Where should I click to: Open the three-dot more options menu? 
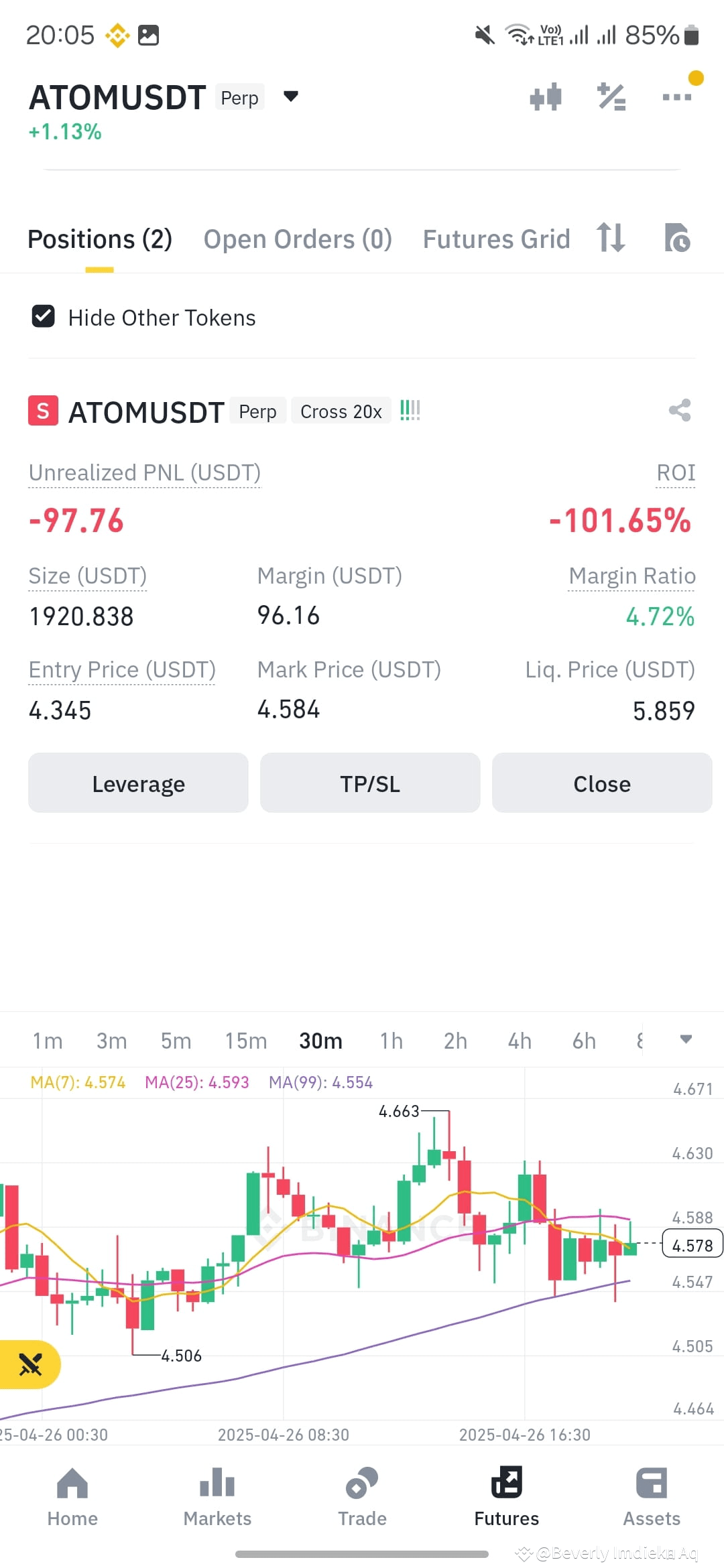[x=676, y=97]
